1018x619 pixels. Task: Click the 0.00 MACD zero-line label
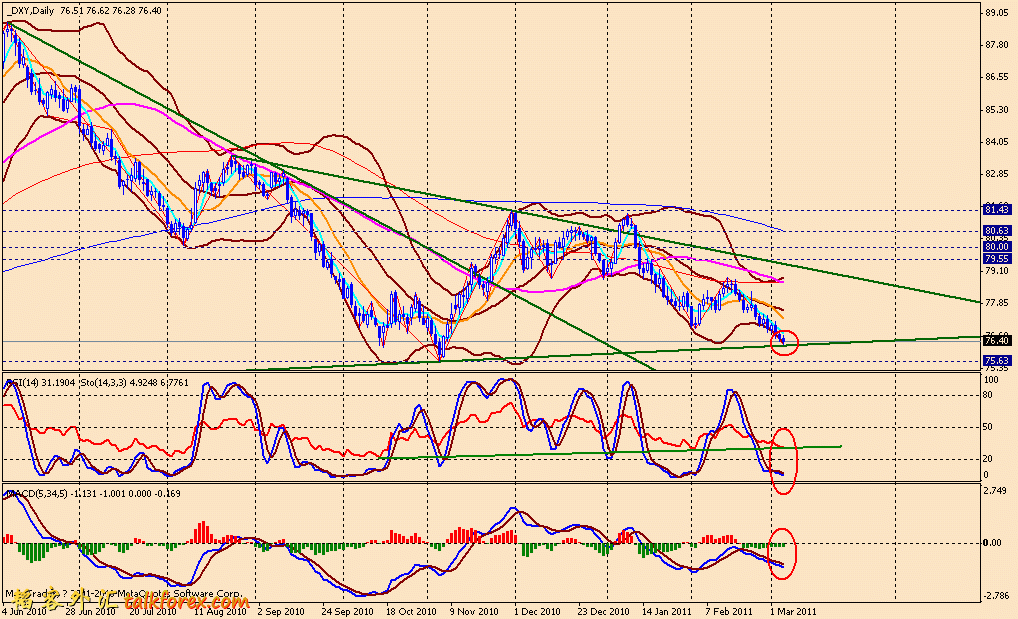coord(993,543)
